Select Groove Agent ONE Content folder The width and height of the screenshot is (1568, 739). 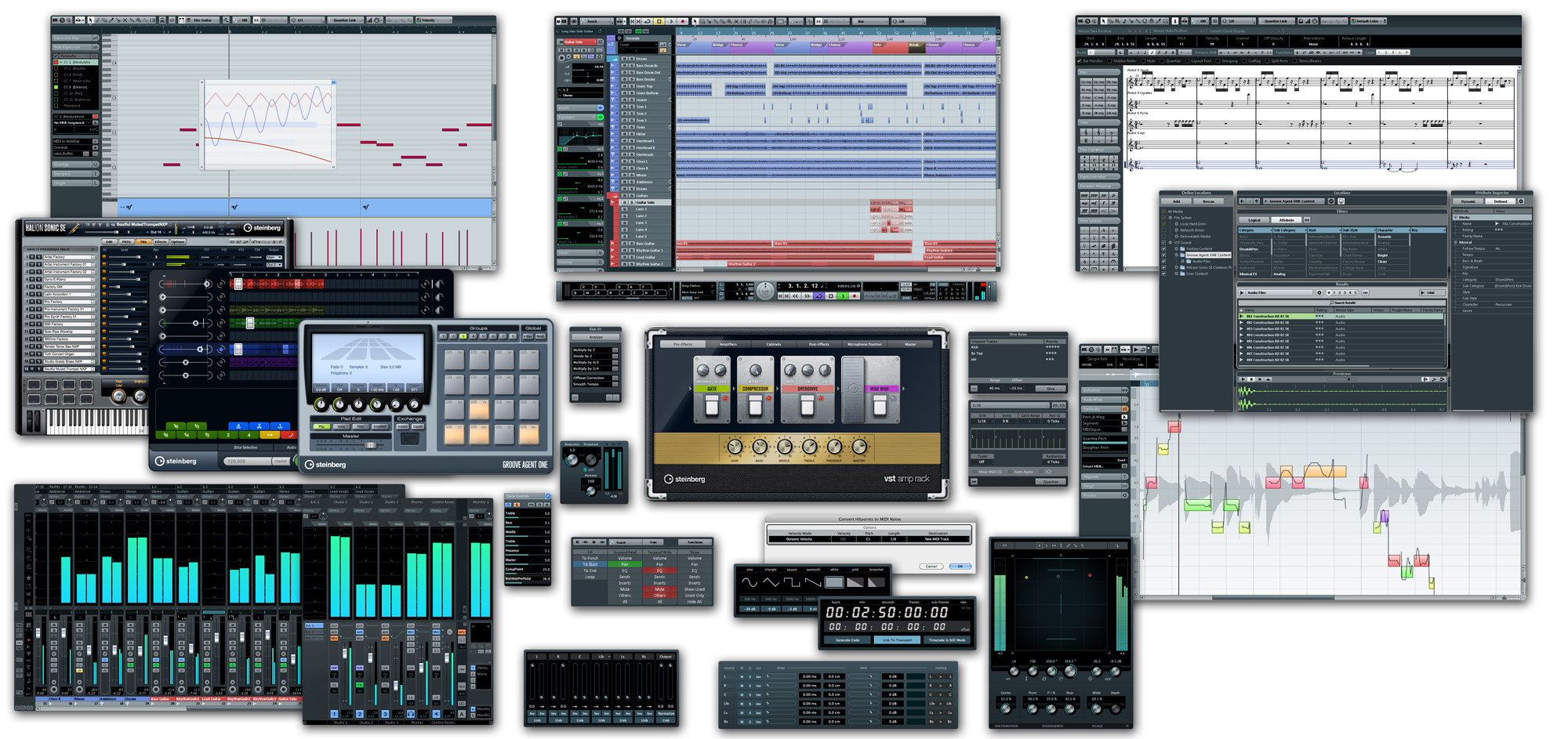click(x=1208, y=255)
